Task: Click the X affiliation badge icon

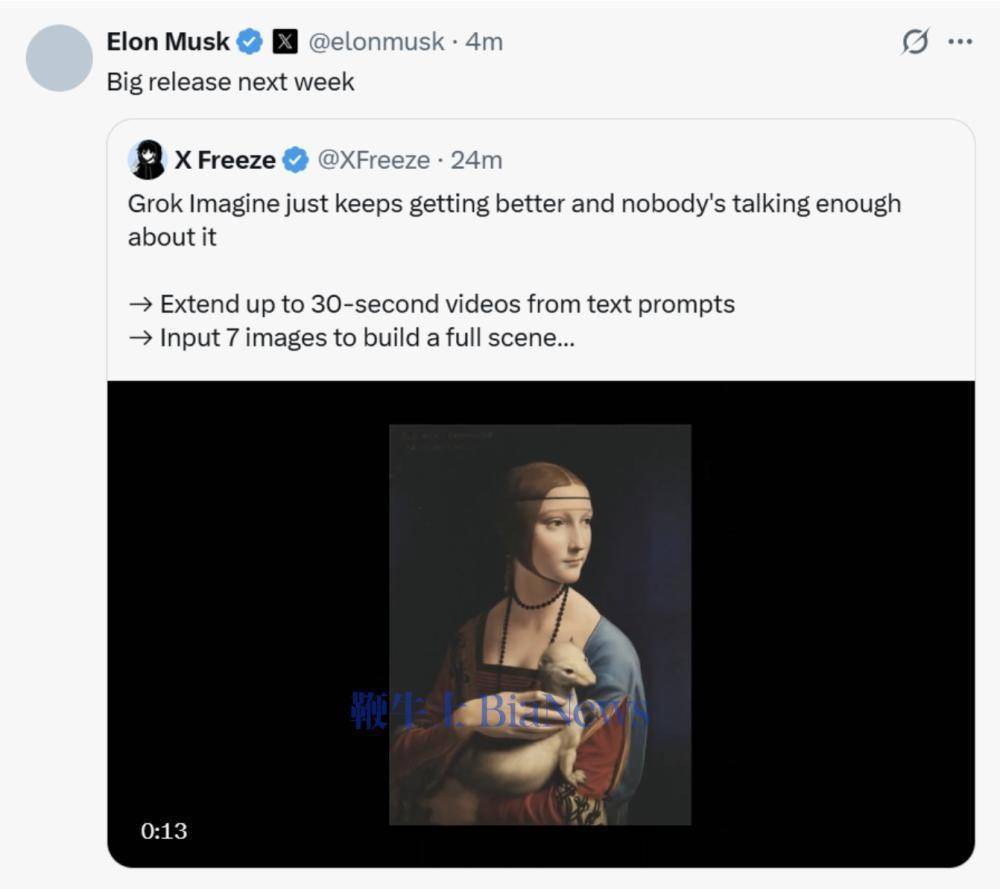Action: click(285, 42)
